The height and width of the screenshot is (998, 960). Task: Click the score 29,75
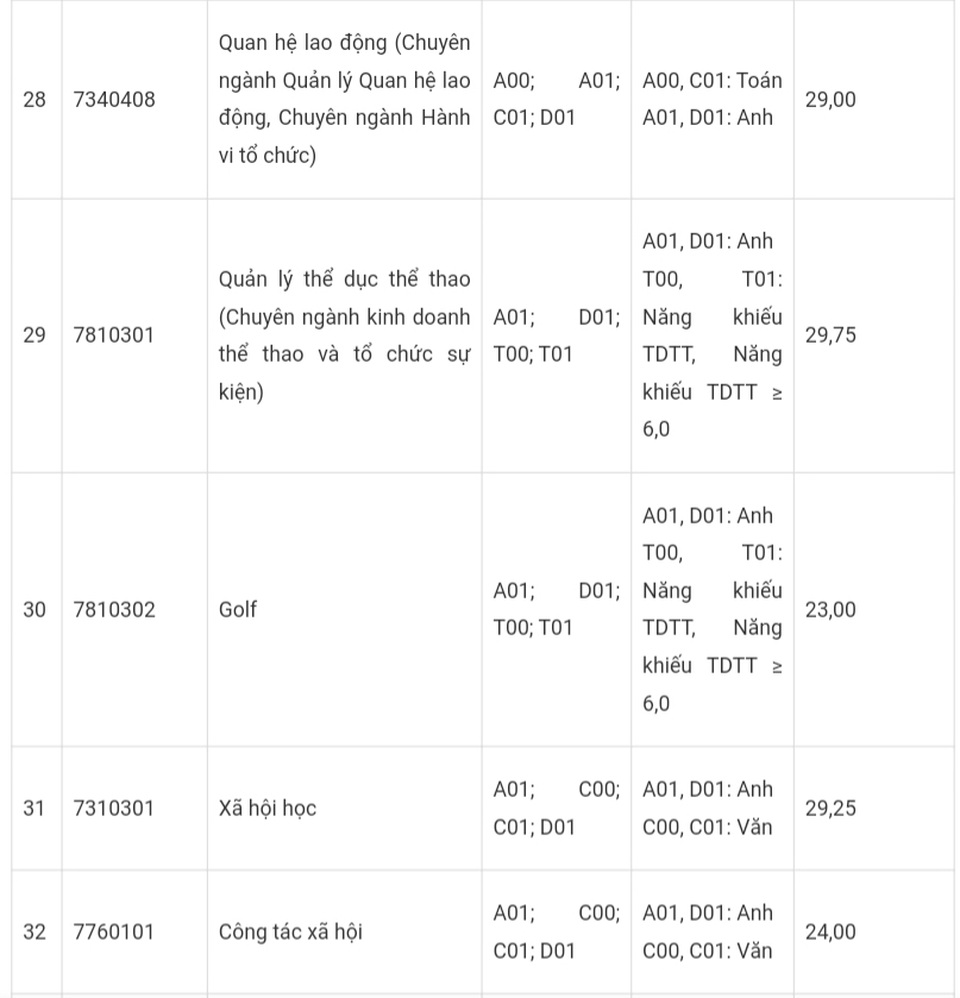coord(830,335)
